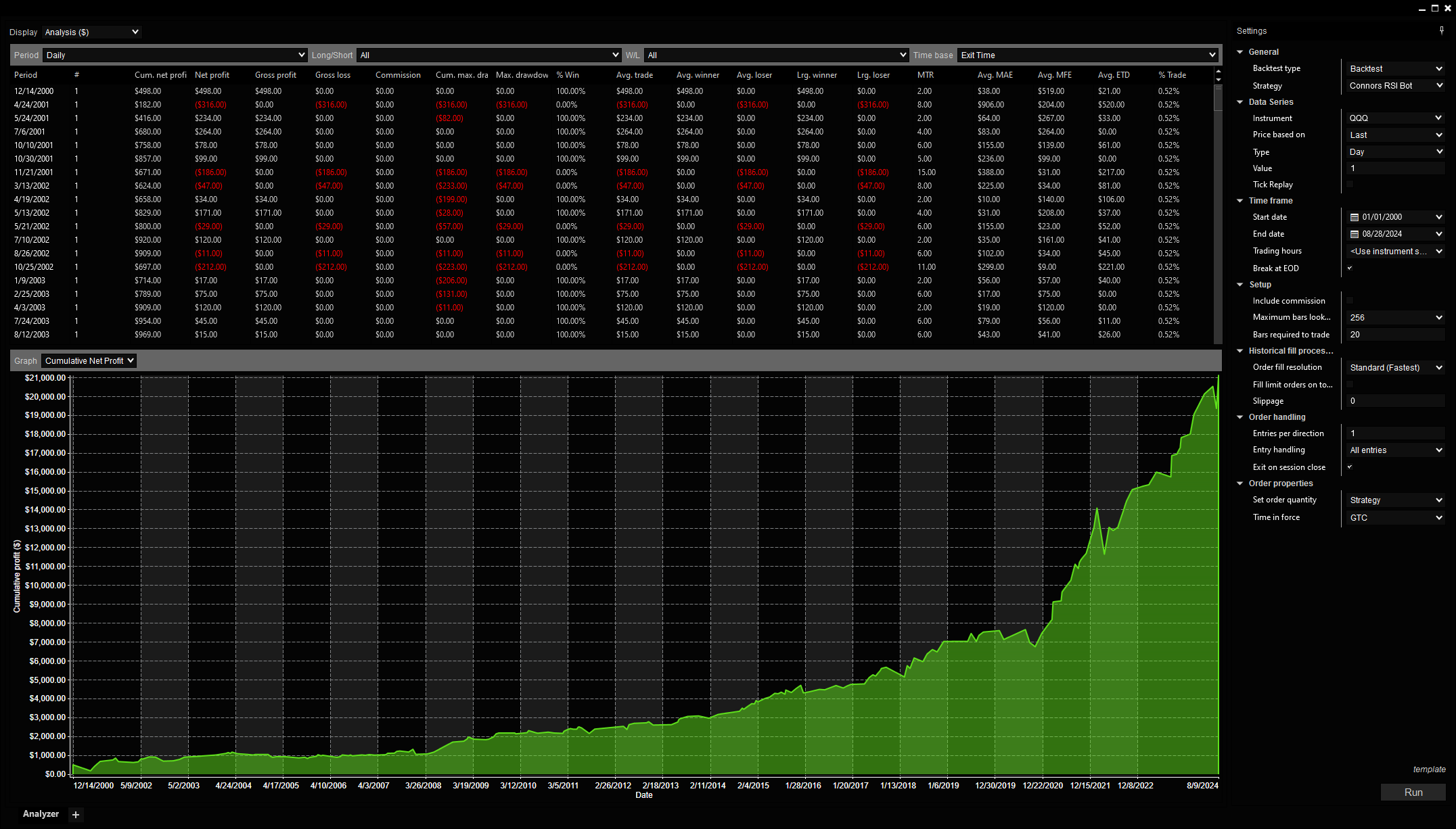Viewport: 1456px width, 829px height.
Task: Add a new tab with plus icon
Action: click(76, 815)
